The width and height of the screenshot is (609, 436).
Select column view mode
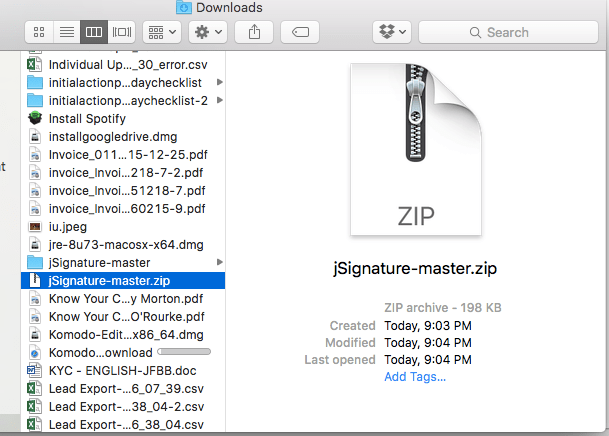pyautogui.click(x=94, y=32)
